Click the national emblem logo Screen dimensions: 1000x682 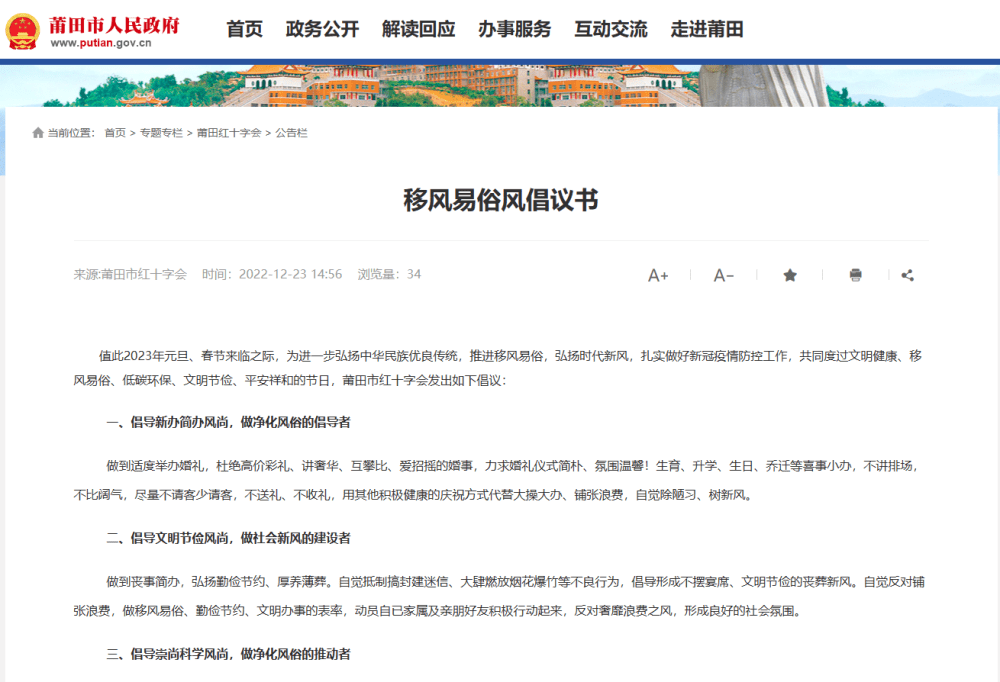pyautogui.click(x=23, y=31)
